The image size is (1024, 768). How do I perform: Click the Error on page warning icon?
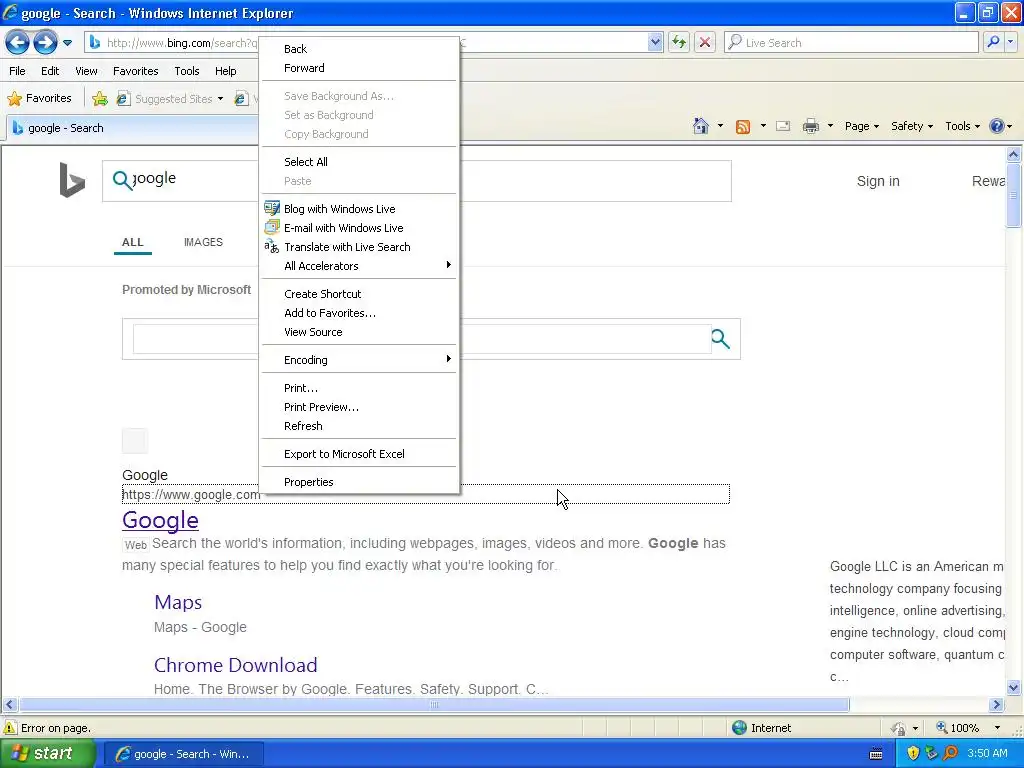point(10,728)
